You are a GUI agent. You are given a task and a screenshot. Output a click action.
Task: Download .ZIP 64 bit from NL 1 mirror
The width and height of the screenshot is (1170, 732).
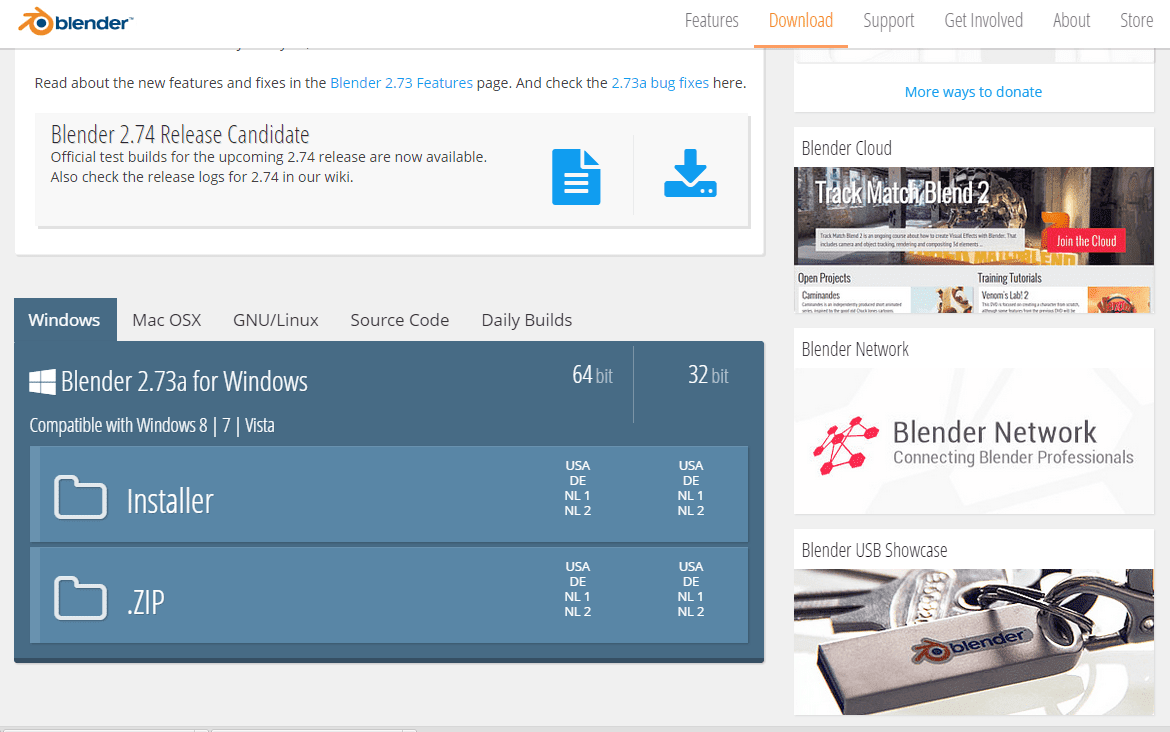578,596
